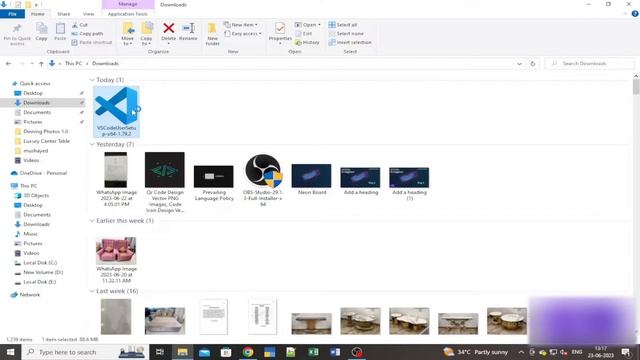Open Excel from the taskbar
This screenshot has width=640, height=360.
[313, 352]
